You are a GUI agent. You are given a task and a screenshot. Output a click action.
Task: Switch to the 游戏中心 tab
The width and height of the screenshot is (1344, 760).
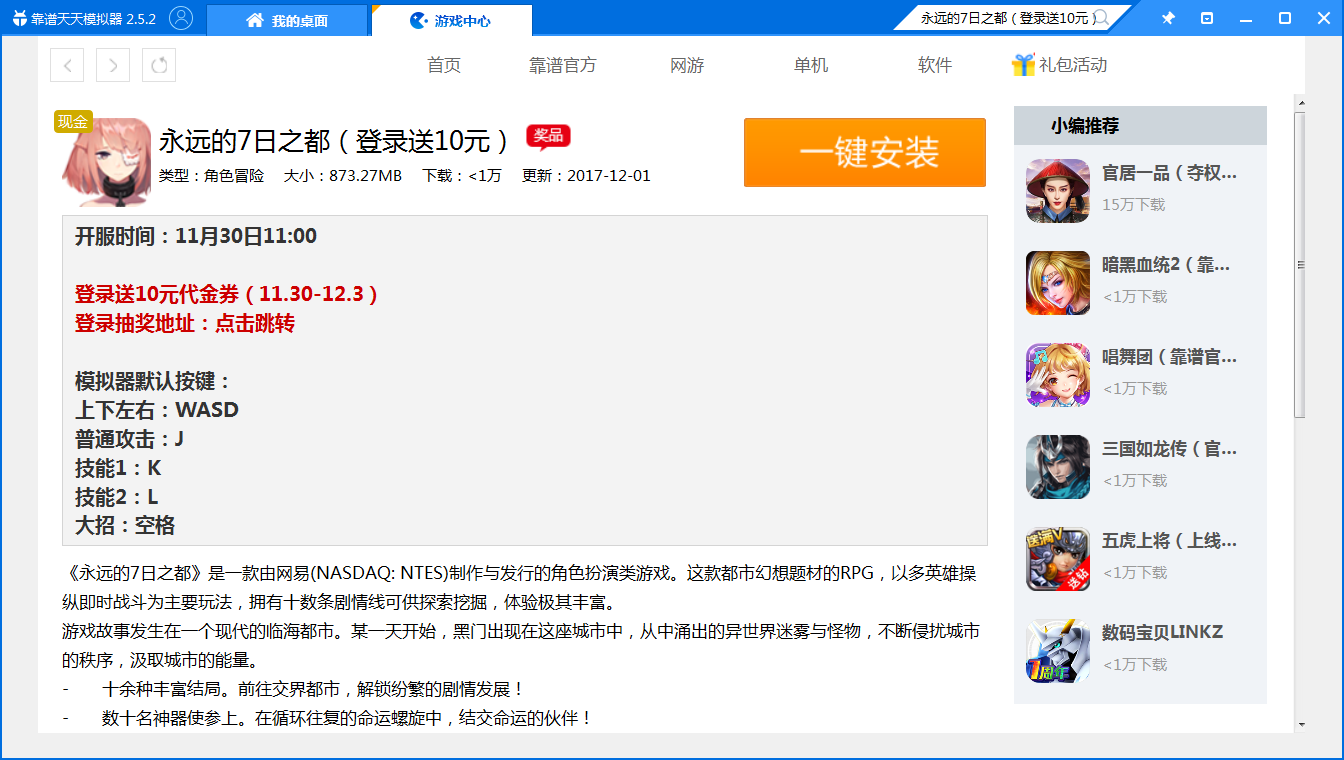coord(453,18)
